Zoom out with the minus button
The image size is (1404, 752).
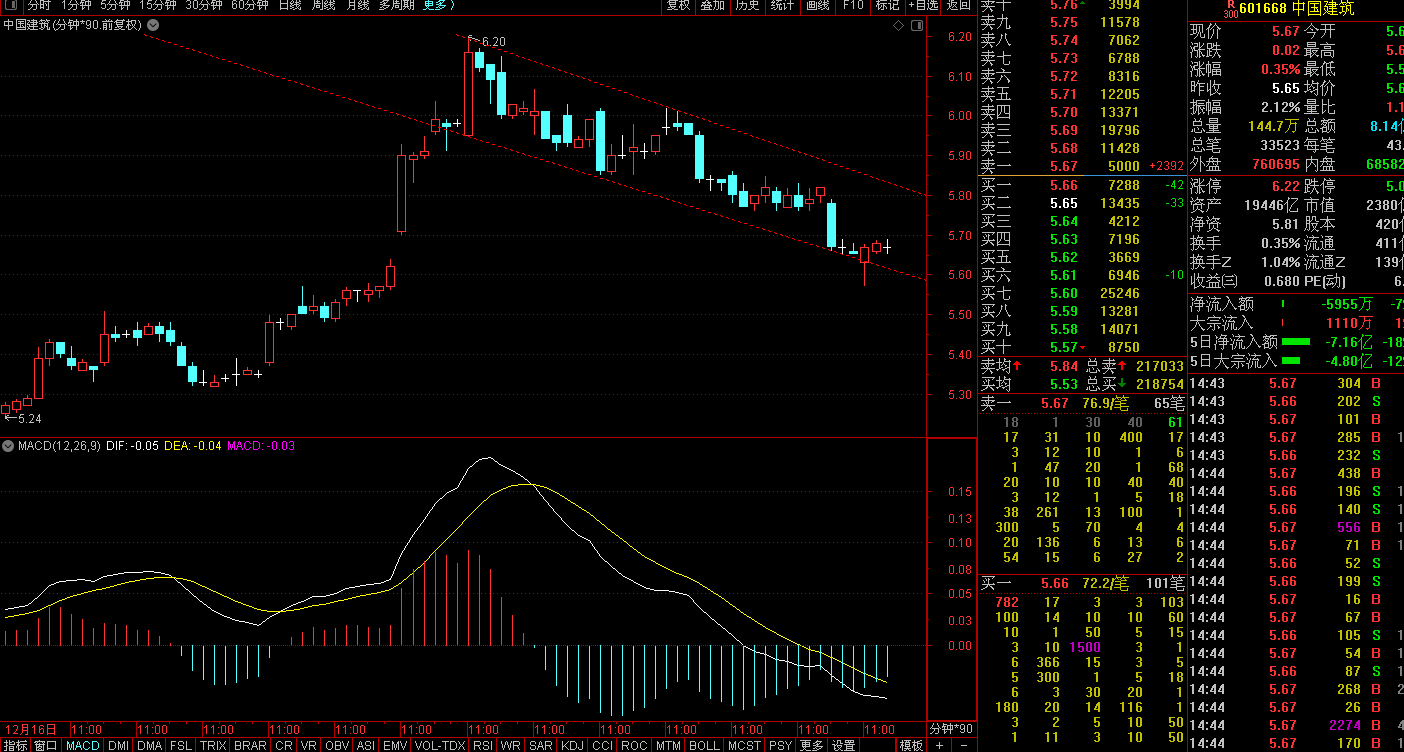[x=965, y=745]
